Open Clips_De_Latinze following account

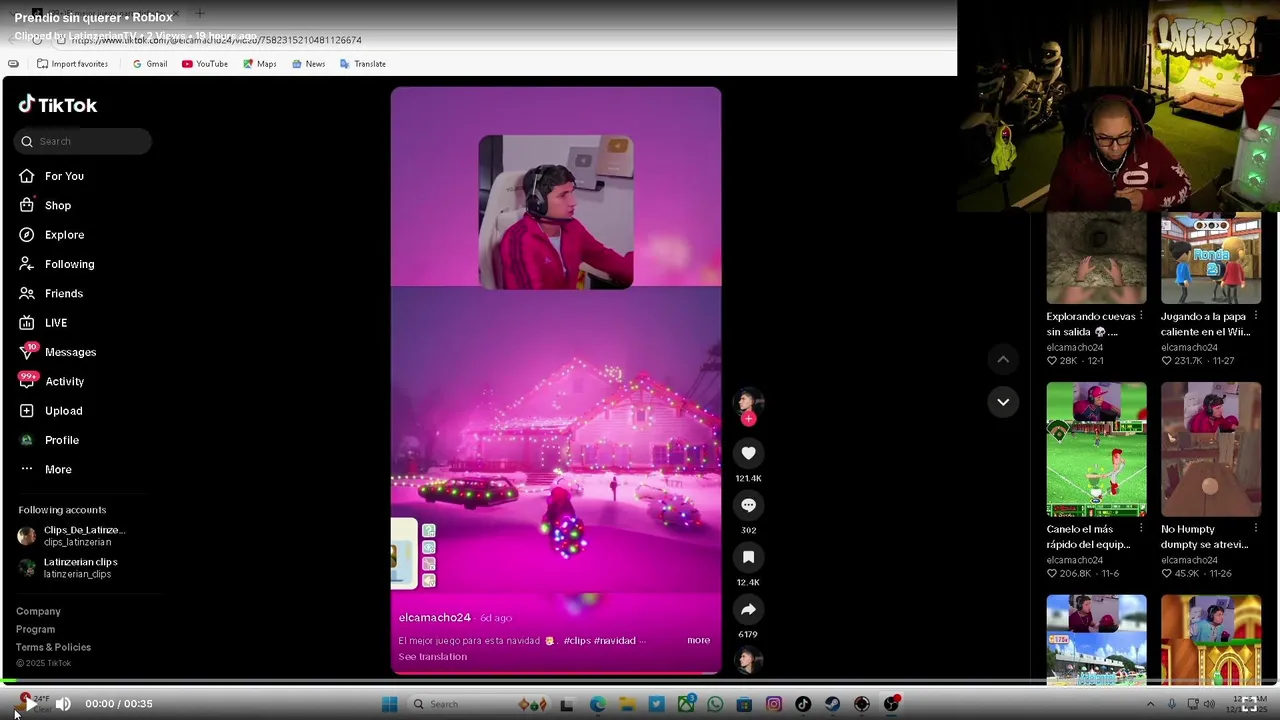(x=72, y=536)
